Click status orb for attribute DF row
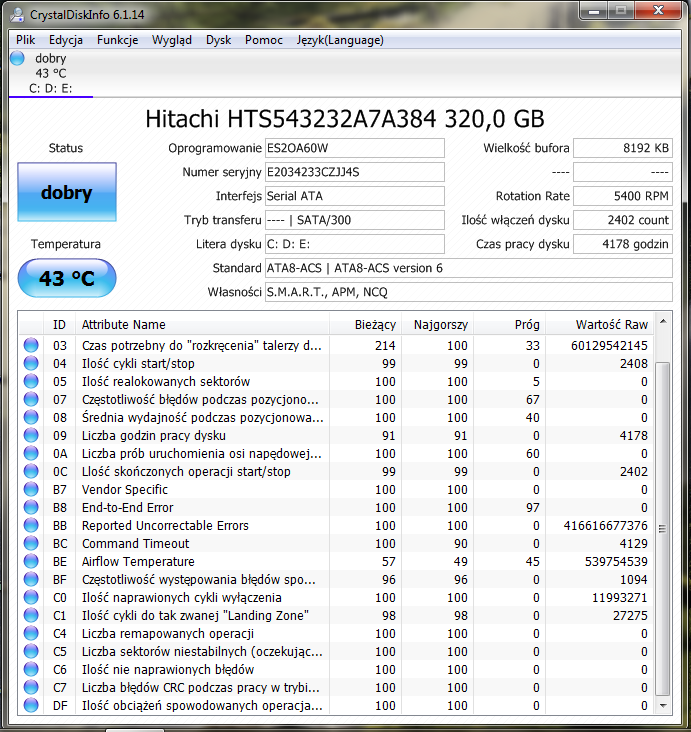Image resolution: width=691 pixels, height=732 pixels. pyautogui.click(x=31, y=705)
